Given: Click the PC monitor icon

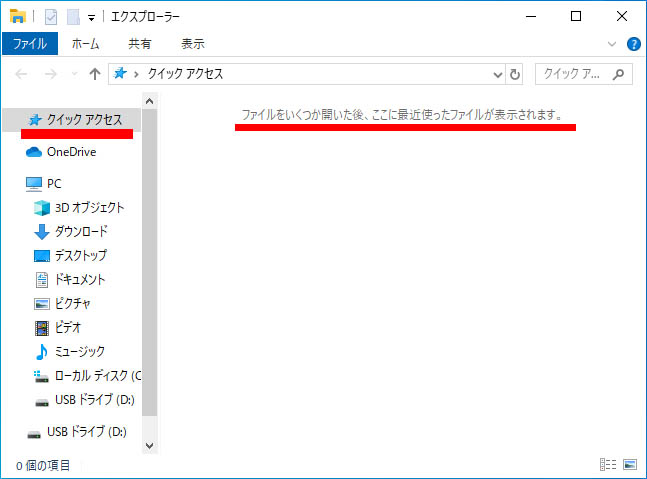Looking at the screenshot, I should tap(33, 184).
